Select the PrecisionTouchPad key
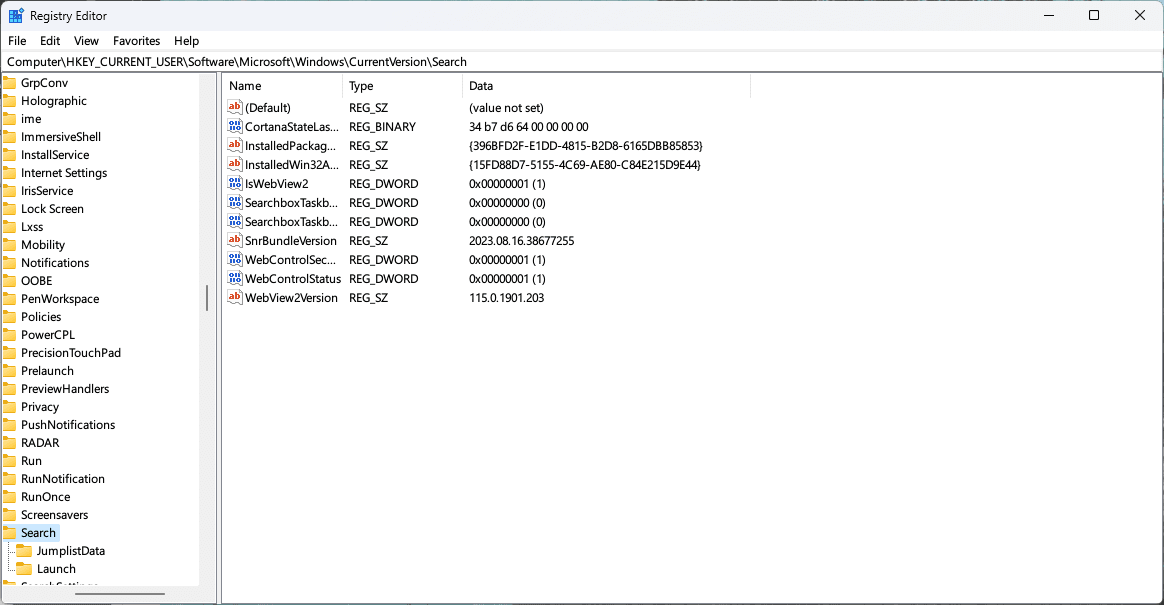Screen dimensions: 1164x605 tap(71, 353)
